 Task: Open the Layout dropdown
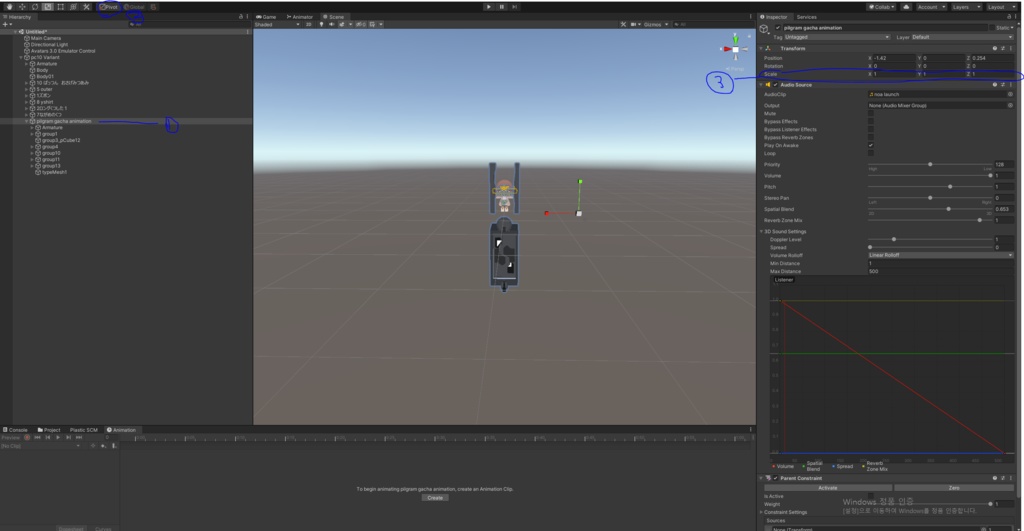pyautogui.click(x=1001, y=7)
